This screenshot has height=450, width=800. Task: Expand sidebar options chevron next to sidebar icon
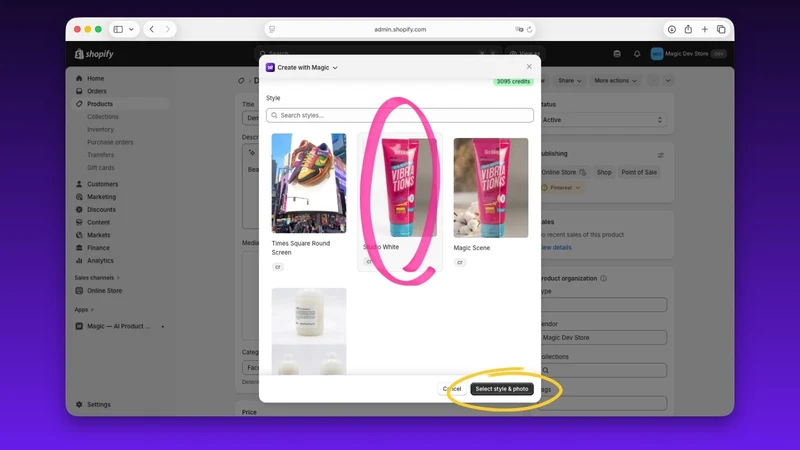click(x=131, y=29)
